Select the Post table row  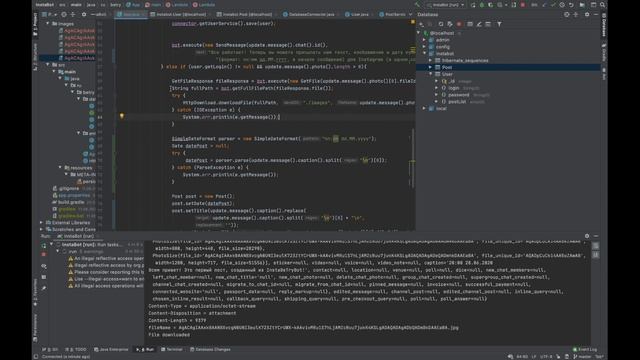(x=508, y=67)
